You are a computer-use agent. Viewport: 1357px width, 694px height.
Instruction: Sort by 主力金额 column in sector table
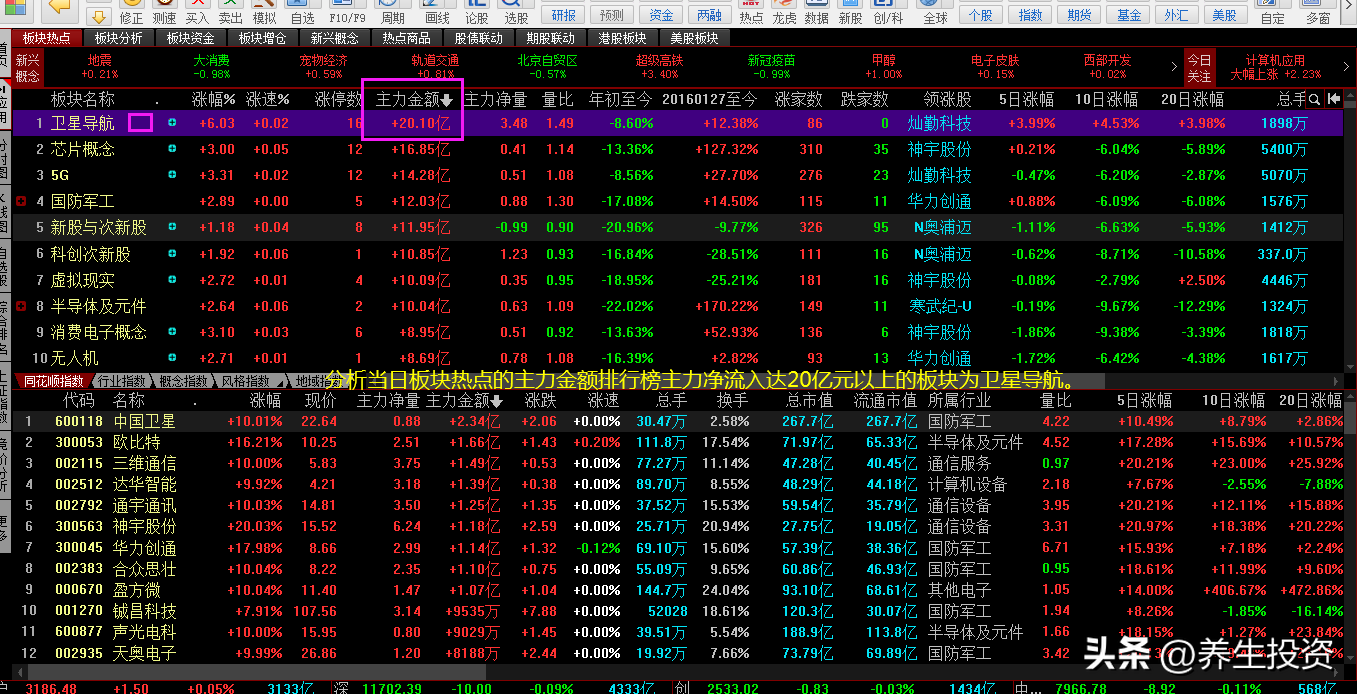pos(414,100)
